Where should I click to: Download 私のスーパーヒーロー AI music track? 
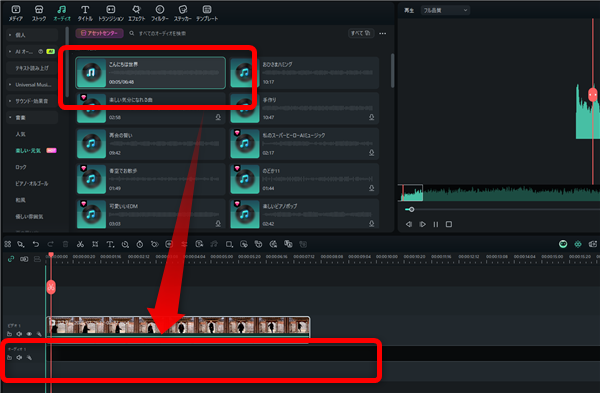tap(372, 153)
